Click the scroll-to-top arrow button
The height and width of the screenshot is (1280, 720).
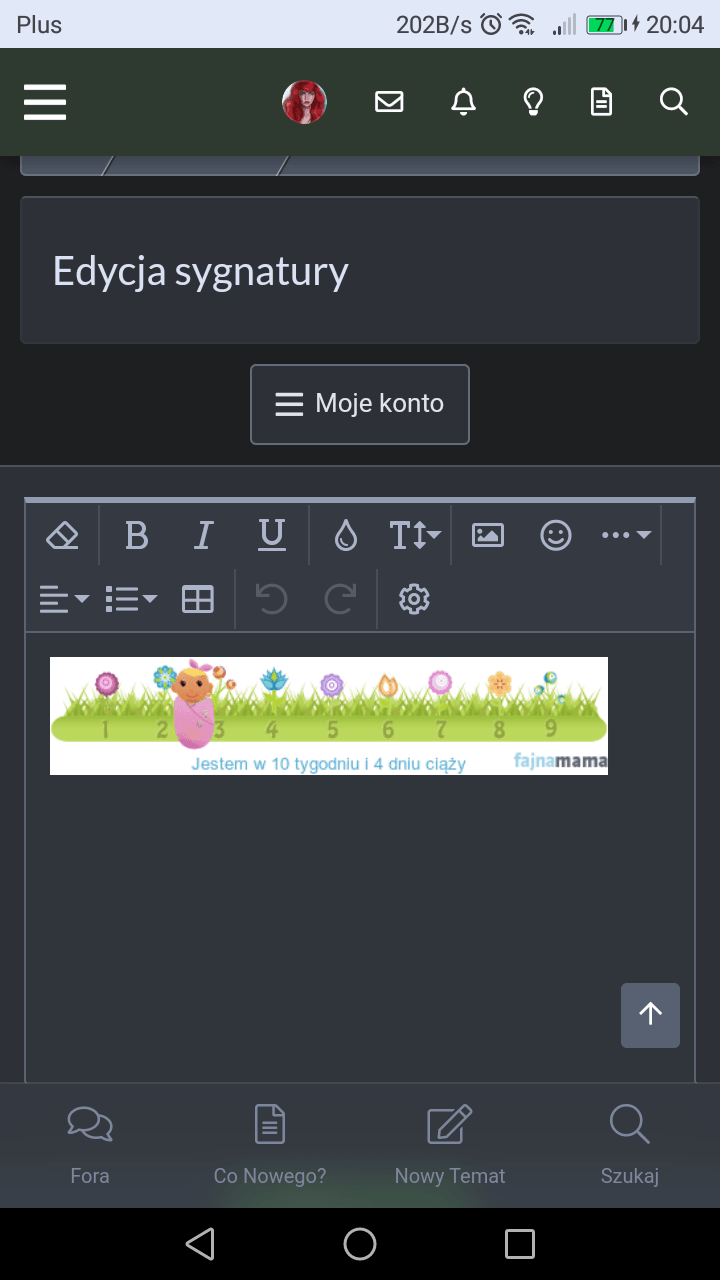[651, 1015]
